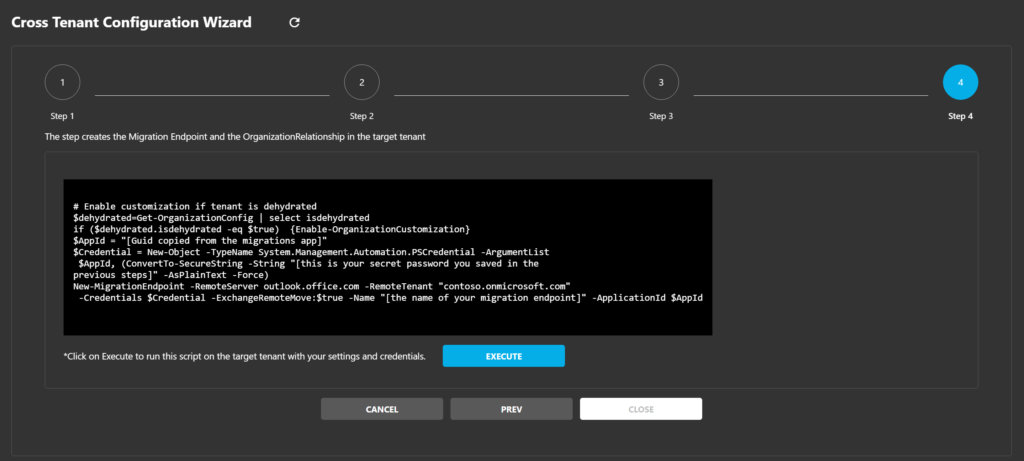Image resolution: width=1024 pixels, height=461 pixels.
Task: Go to step 3 circle
Action: 661,83
